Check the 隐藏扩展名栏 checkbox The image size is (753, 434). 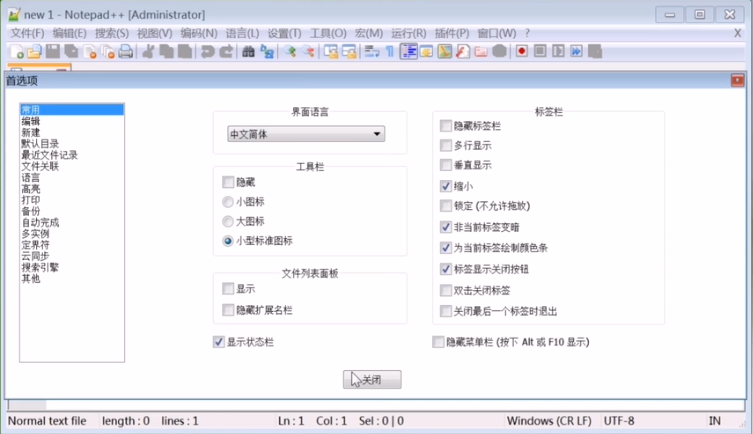point(228,310)
